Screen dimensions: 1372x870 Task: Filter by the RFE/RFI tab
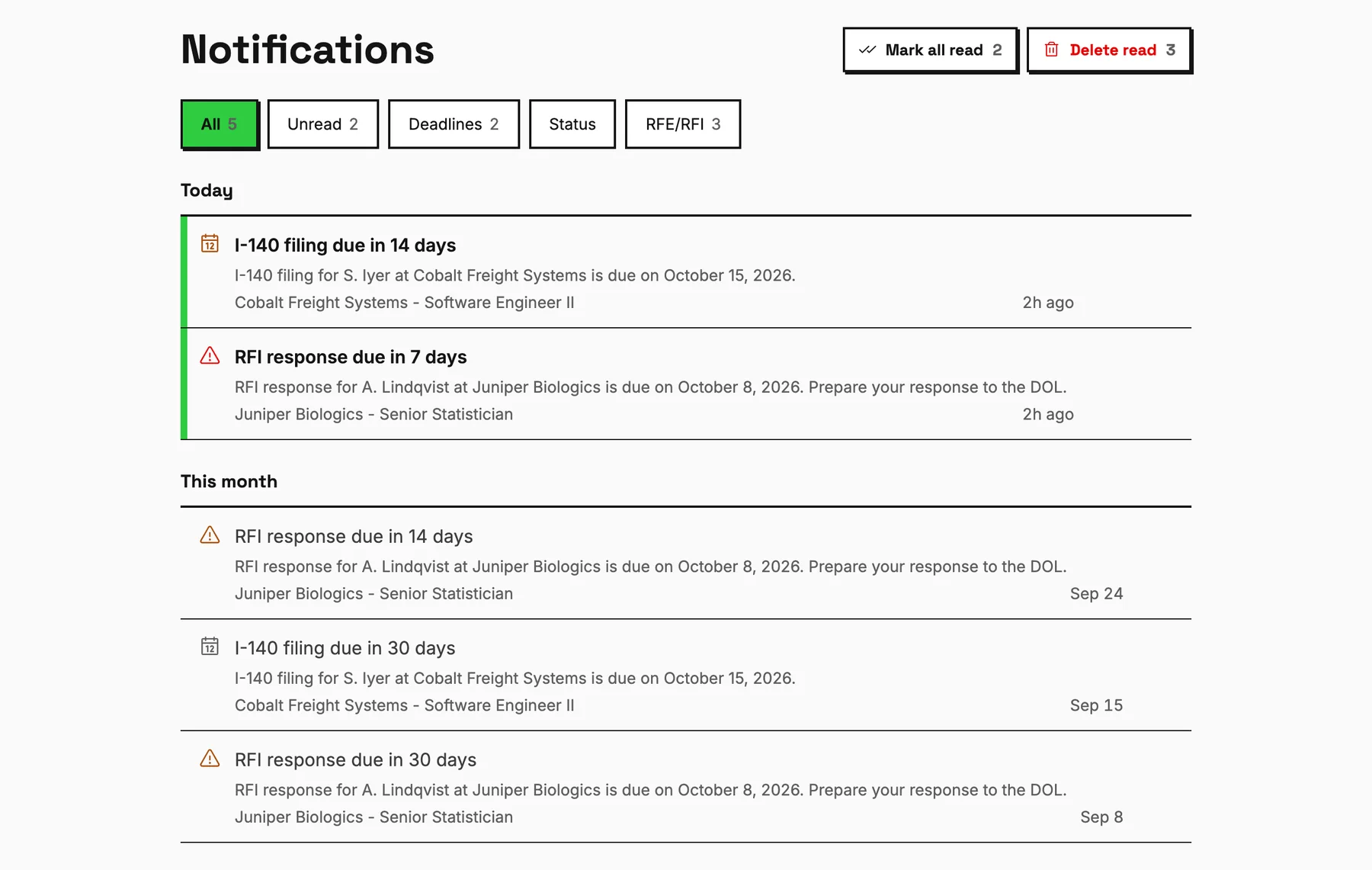(683, 124)
